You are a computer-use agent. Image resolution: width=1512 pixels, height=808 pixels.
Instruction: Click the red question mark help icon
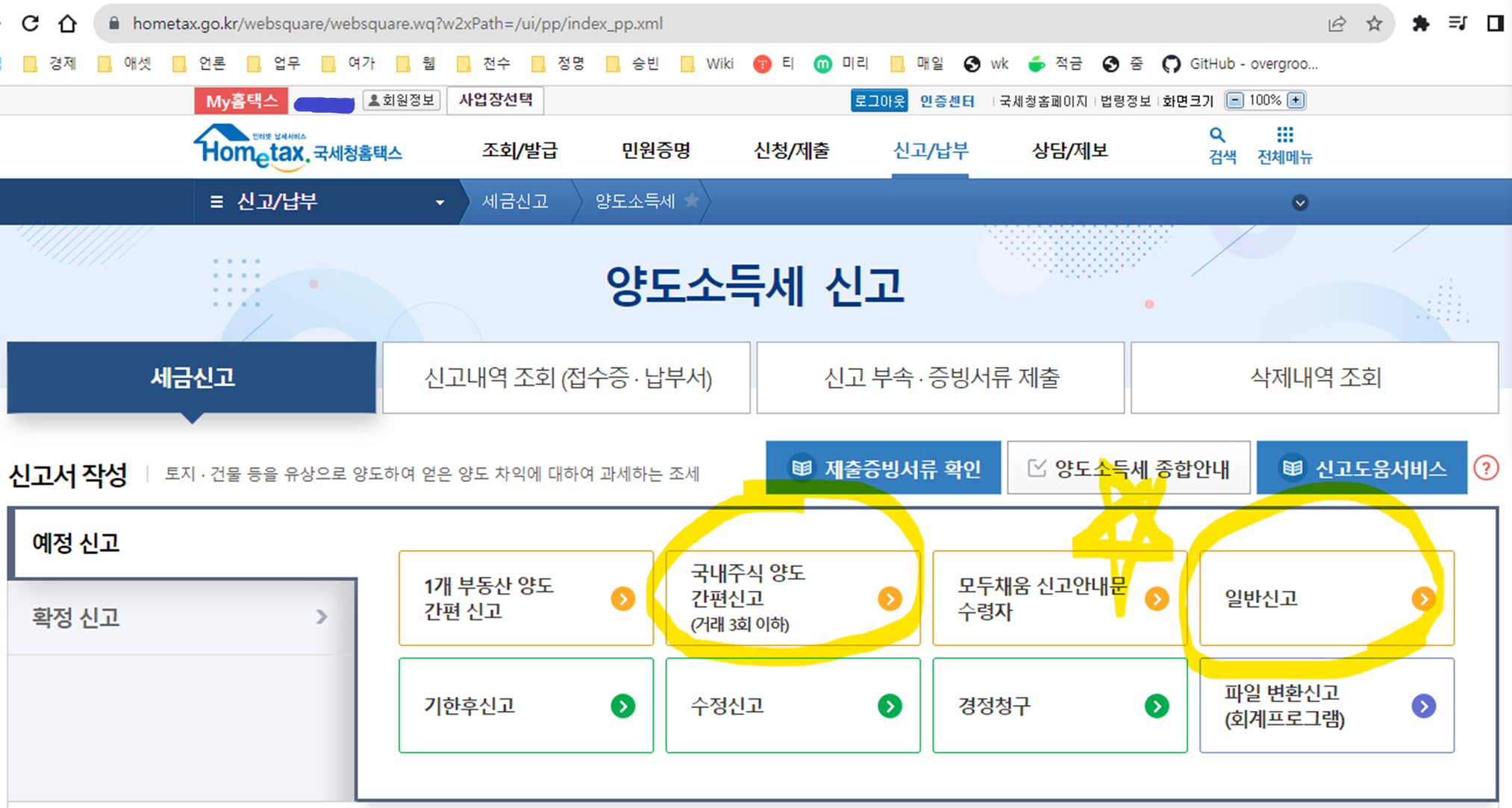1486,469
